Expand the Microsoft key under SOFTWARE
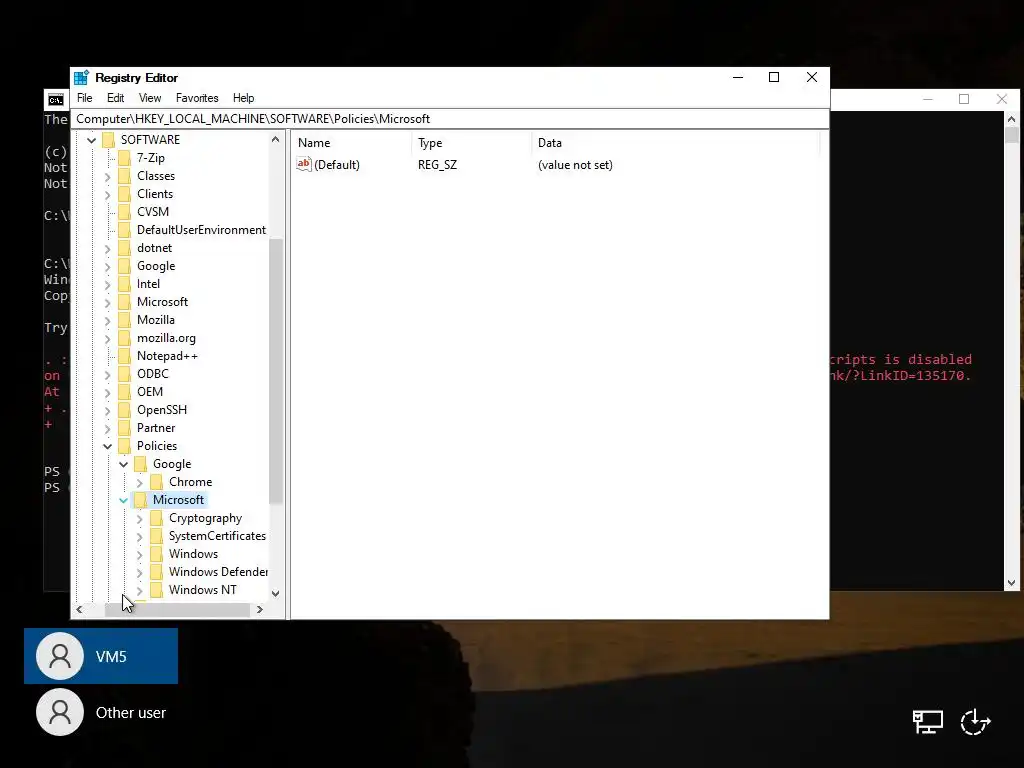 point(108,302)
